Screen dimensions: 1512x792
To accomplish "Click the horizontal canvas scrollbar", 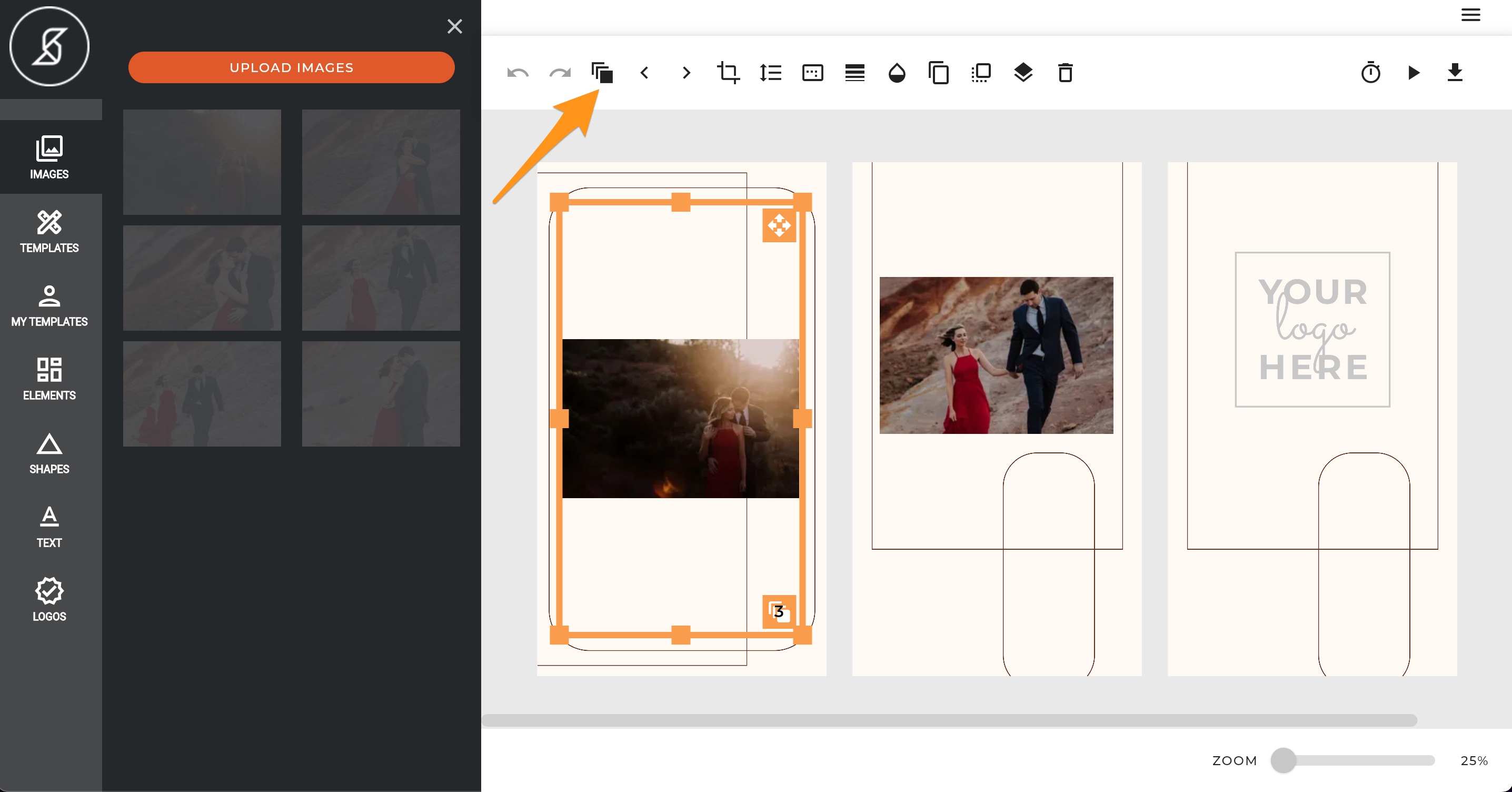I will pyautogui.click(x=949, y=720).
